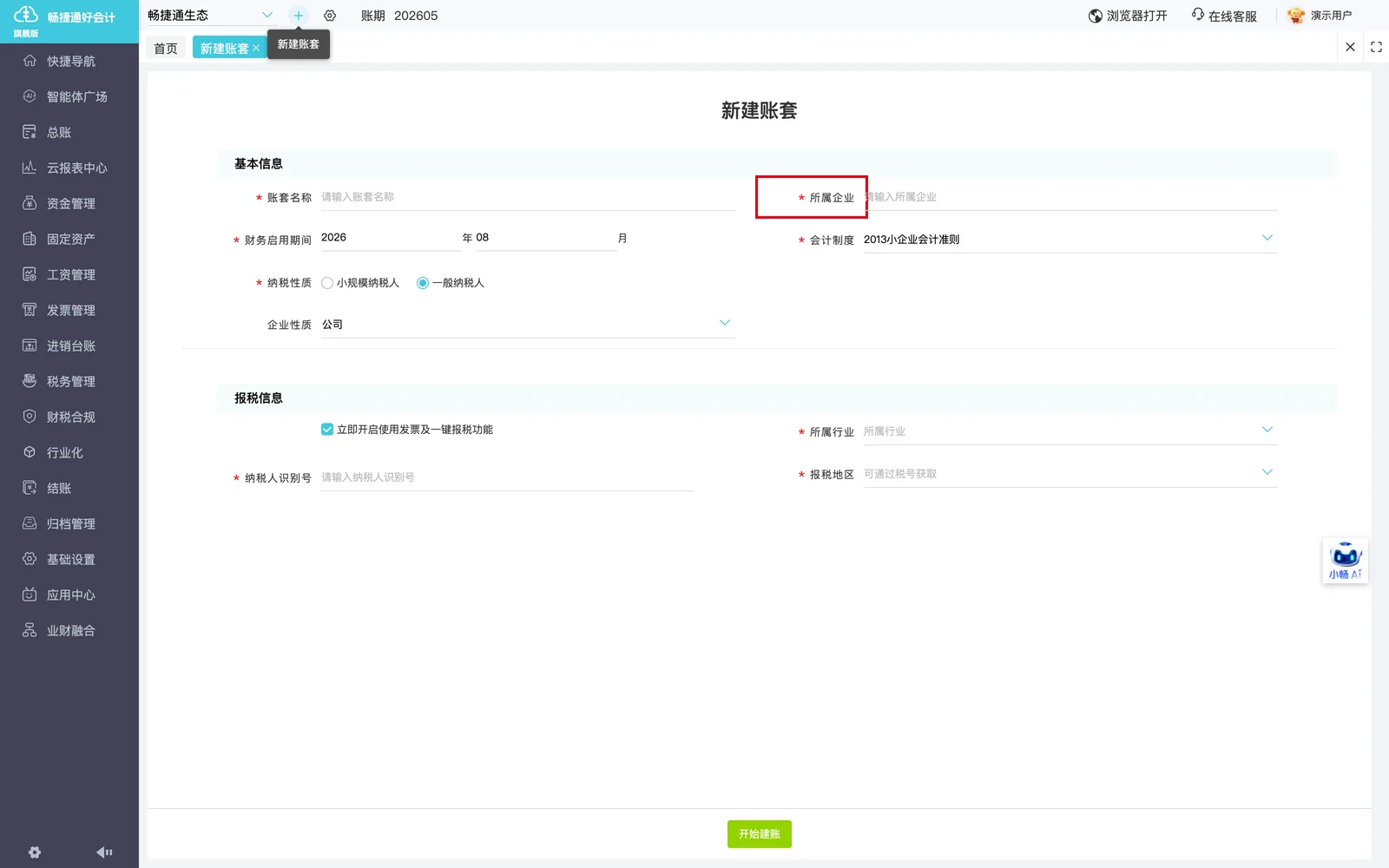Image resolution: width=1389 pixels, height=868 pixels.
Task: Open the 报税地区 dropdown
Action: point(1070,474)
